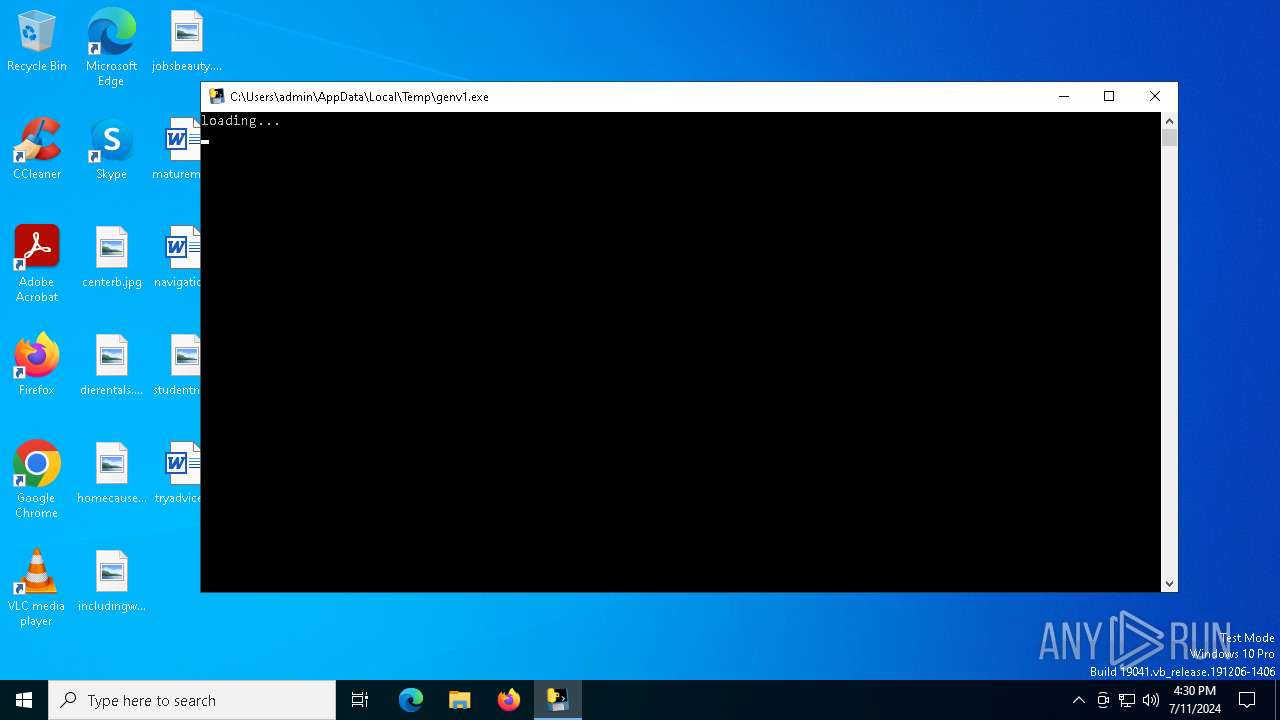The width and height of the screenshot is (1280, 720).
Task: Close the genv1.exe console window
Action: tap(1155, 97)
